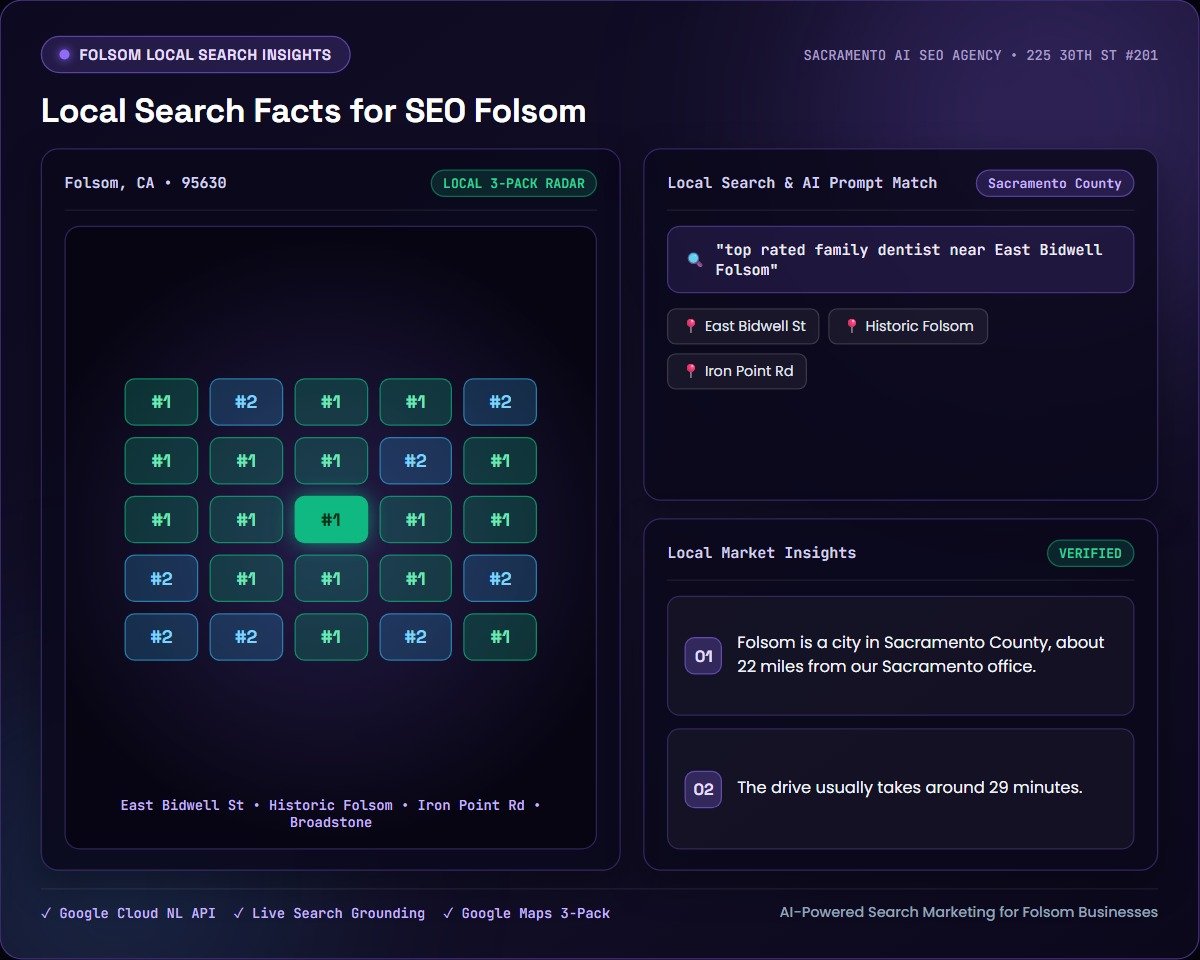Click "AI-Powered Search Marketing for Folsom Businesses" tagline
The image size is (1200, 960).
[969, 912]
